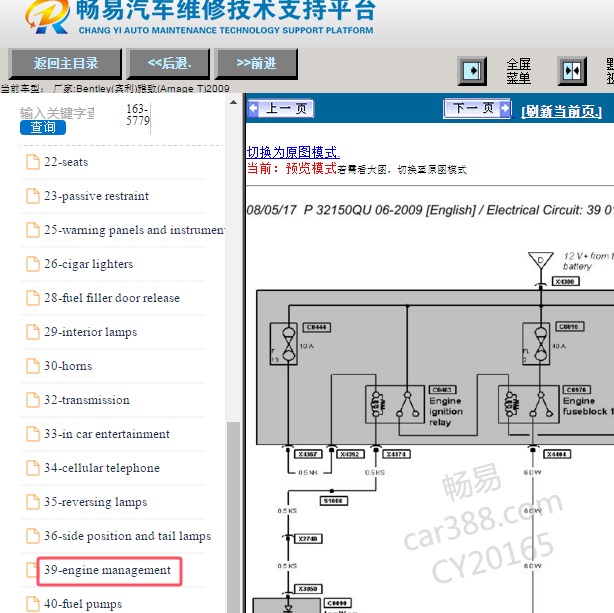614x613 pixels.
Task: Click the X4367 connector label
Action: tap(308, 454)
